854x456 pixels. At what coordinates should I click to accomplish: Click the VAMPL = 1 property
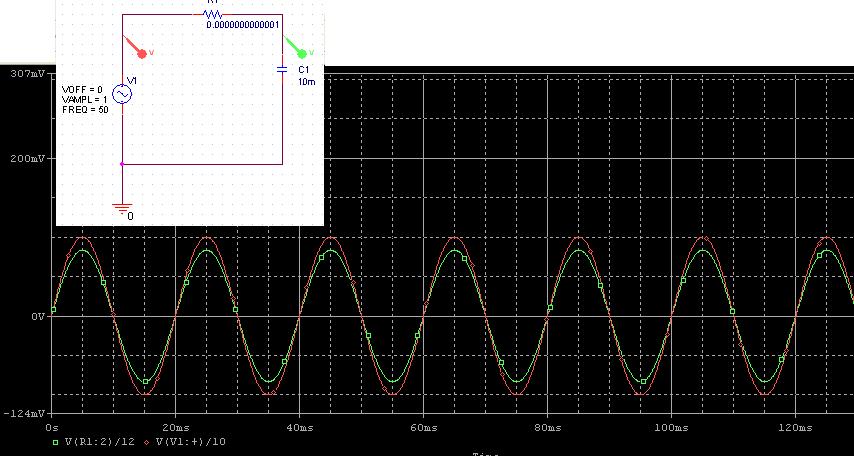pyautogui.click(x=84, y=99)
